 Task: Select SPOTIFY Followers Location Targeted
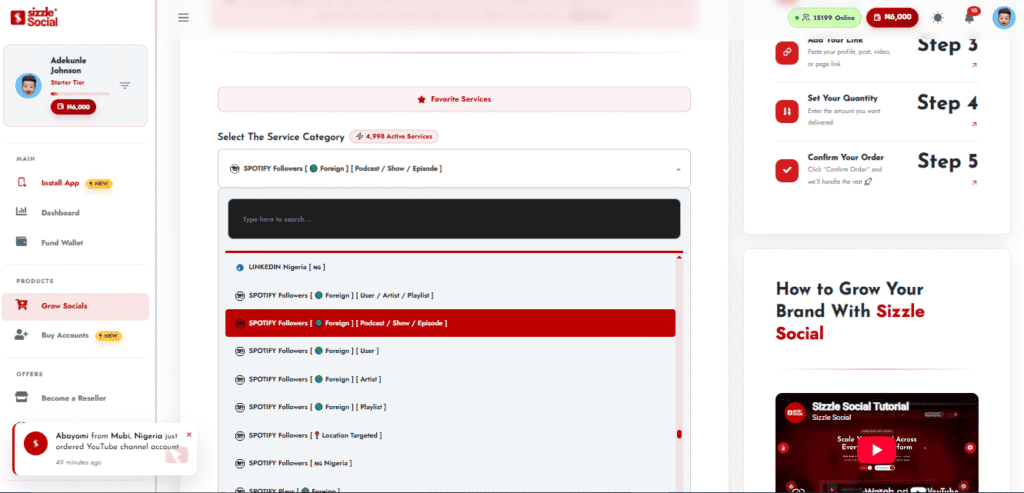pyautogui.click(x=451, y=436)
